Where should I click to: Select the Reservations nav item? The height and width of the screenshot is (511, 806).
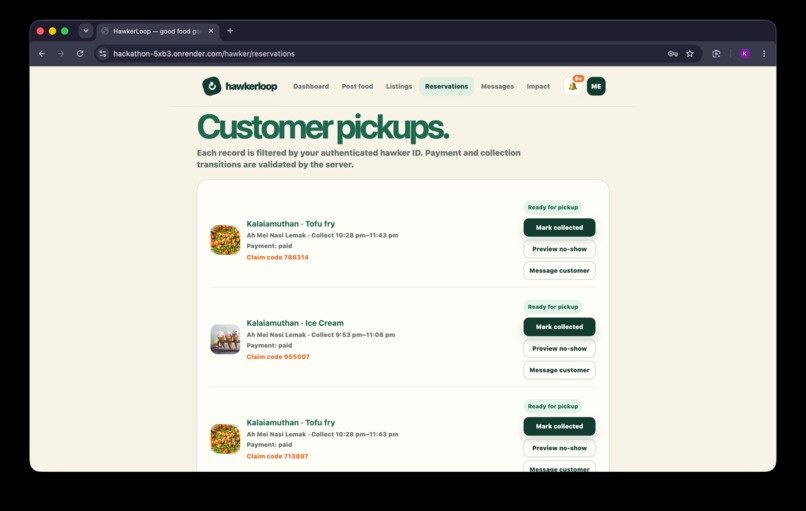(x=446, y=86)
